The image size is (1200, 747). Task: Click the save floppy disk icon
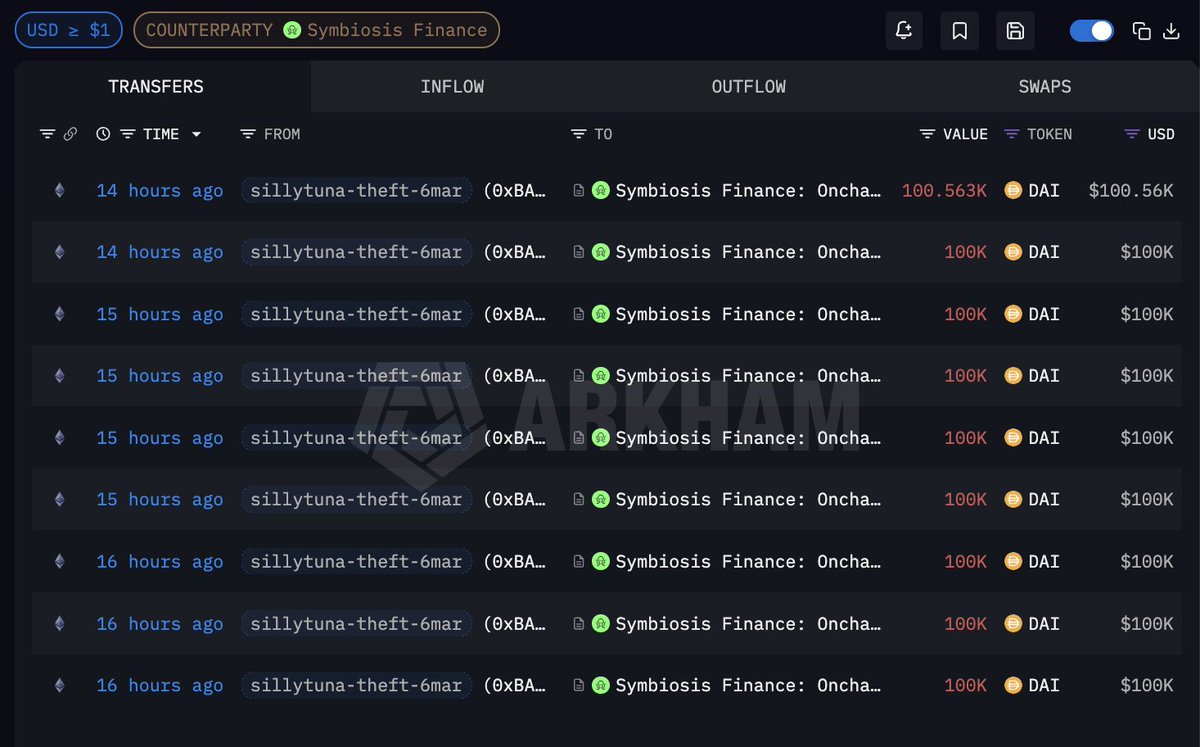click(x=1015, y=31)
